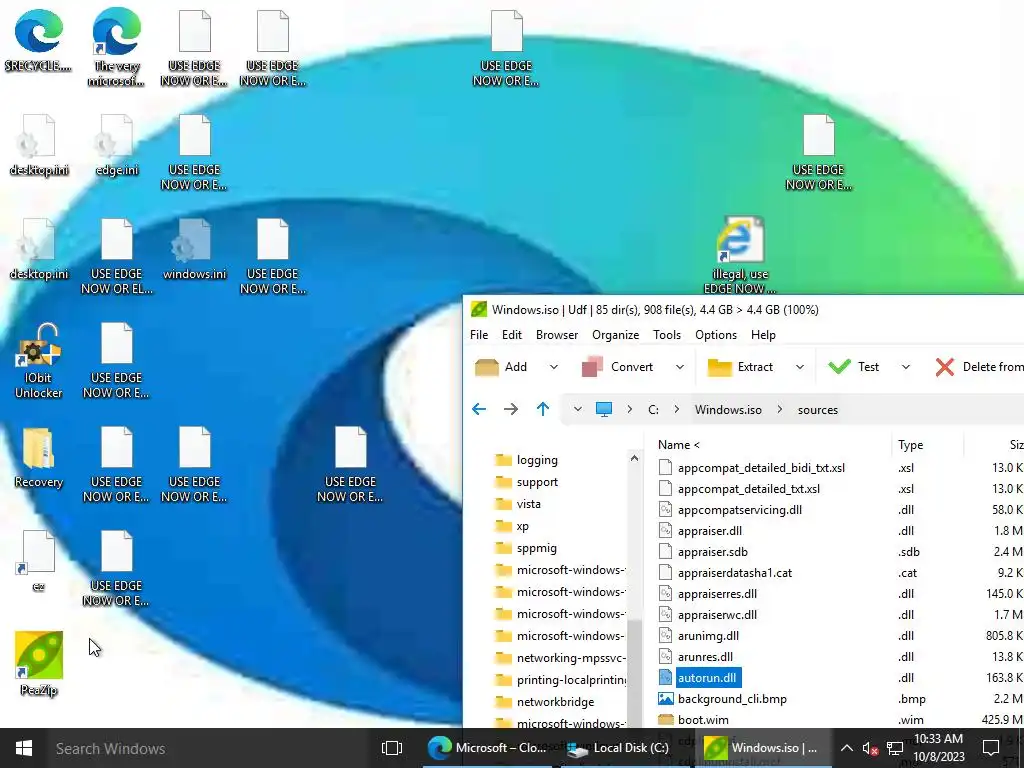The image size is (1024, 768).
Task: Open the Add button dropdown arrow
Action: (x=554, y=367)
